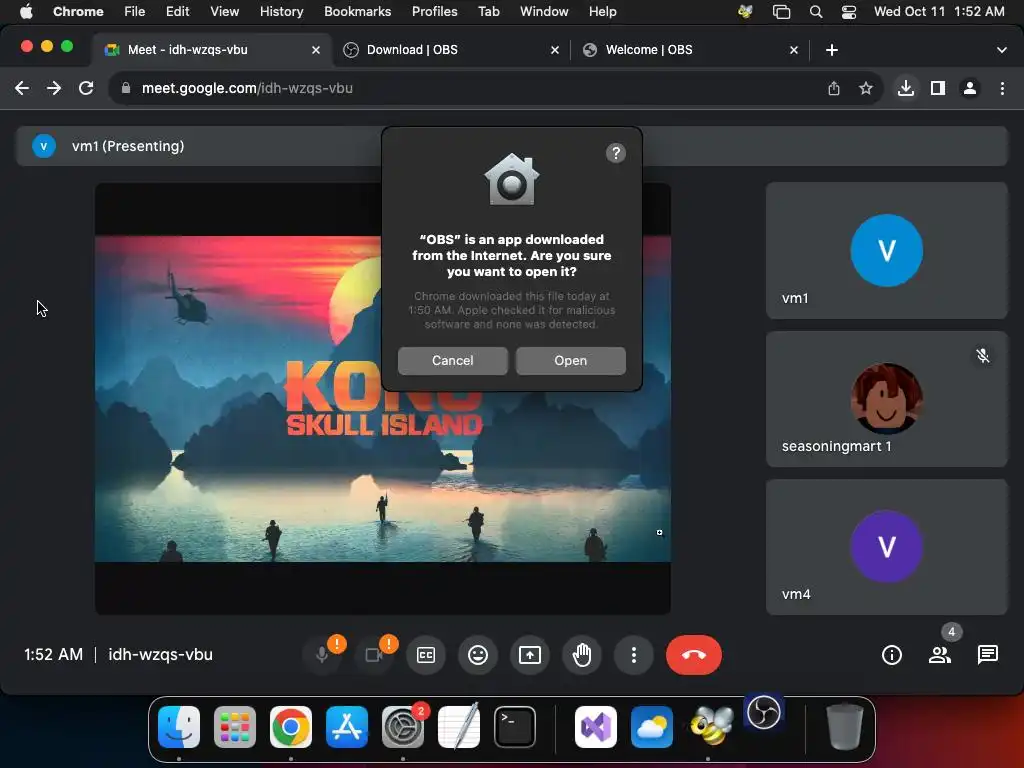
Task: Open the Chrome profile icon
Action: (970, 88)
